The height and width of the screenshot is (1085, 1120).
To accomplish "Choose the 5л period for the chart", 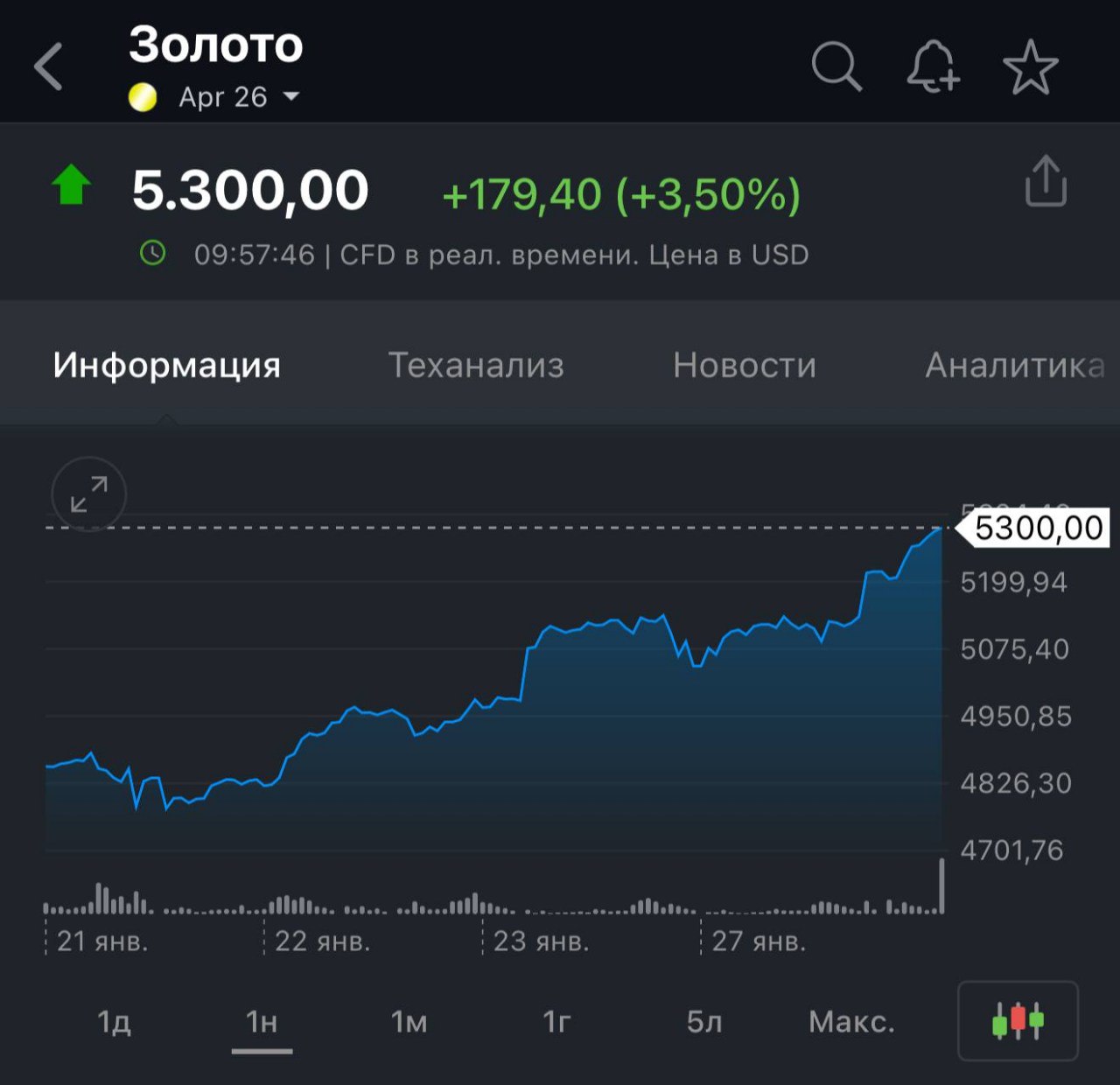I will click(707, 1021).
